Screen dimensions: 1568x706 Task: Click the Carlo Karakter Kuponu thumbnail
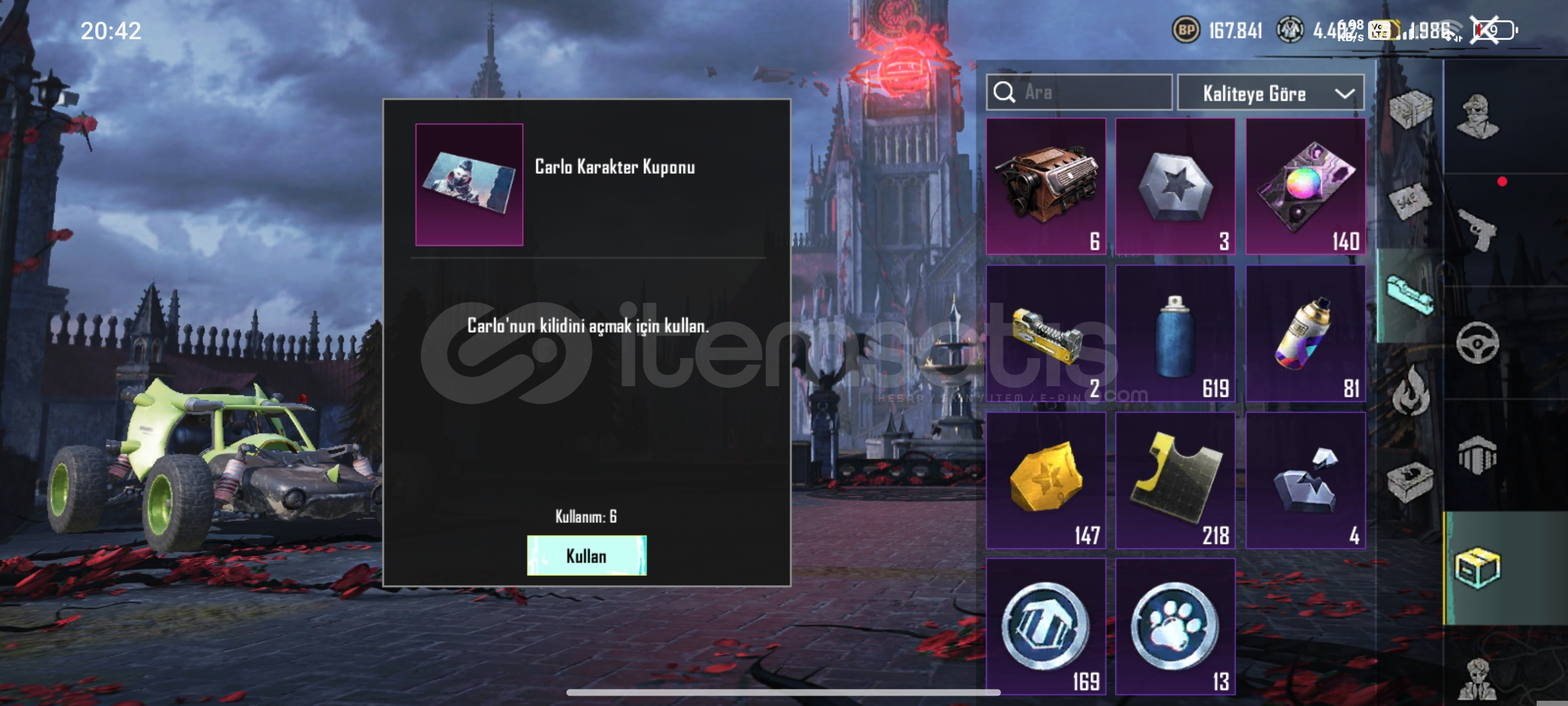469,184
